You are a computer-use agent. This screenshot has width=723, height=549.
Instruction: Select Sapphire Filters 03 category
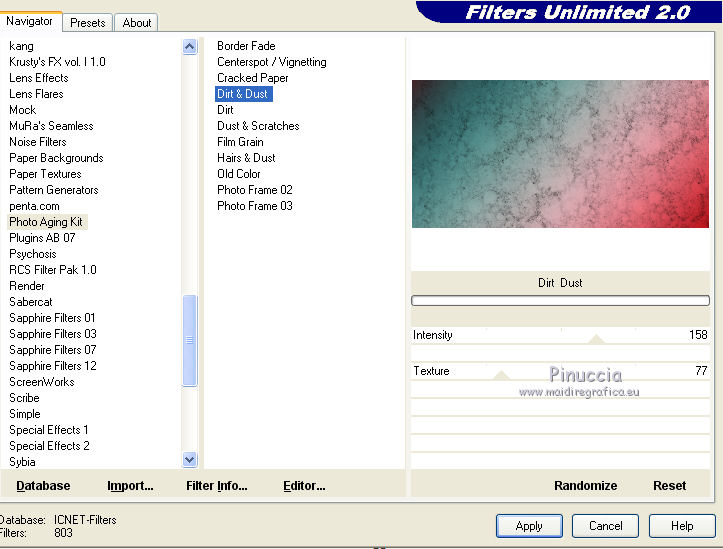pyautogui.click(x=53, y=334)
